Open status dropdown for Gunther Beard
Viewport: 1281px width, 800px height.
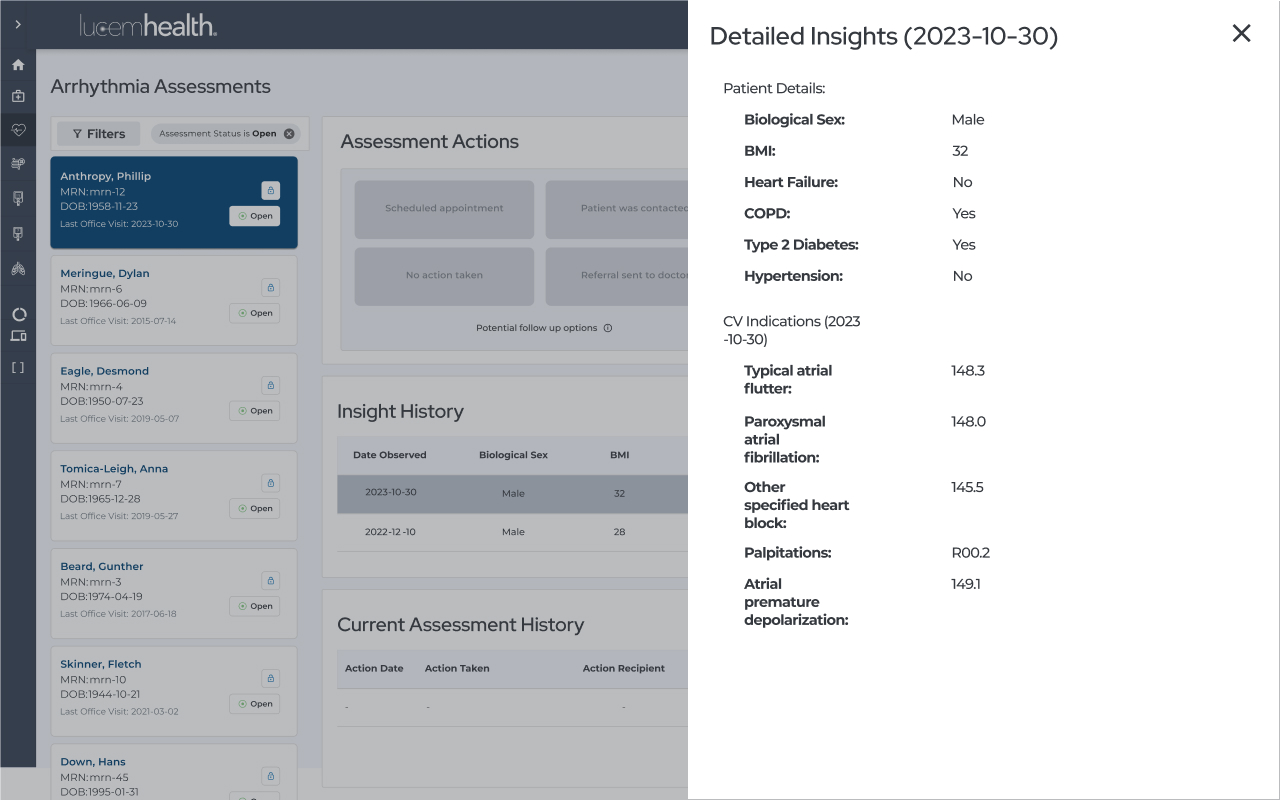point(254,606)
